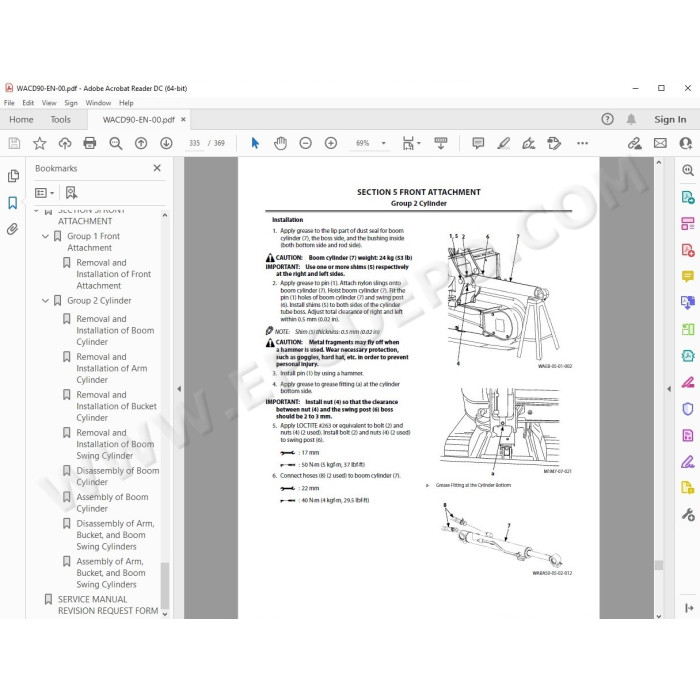Open fit page options icon
This screenshot has height=700, width=700.
(x=411, y=143)
